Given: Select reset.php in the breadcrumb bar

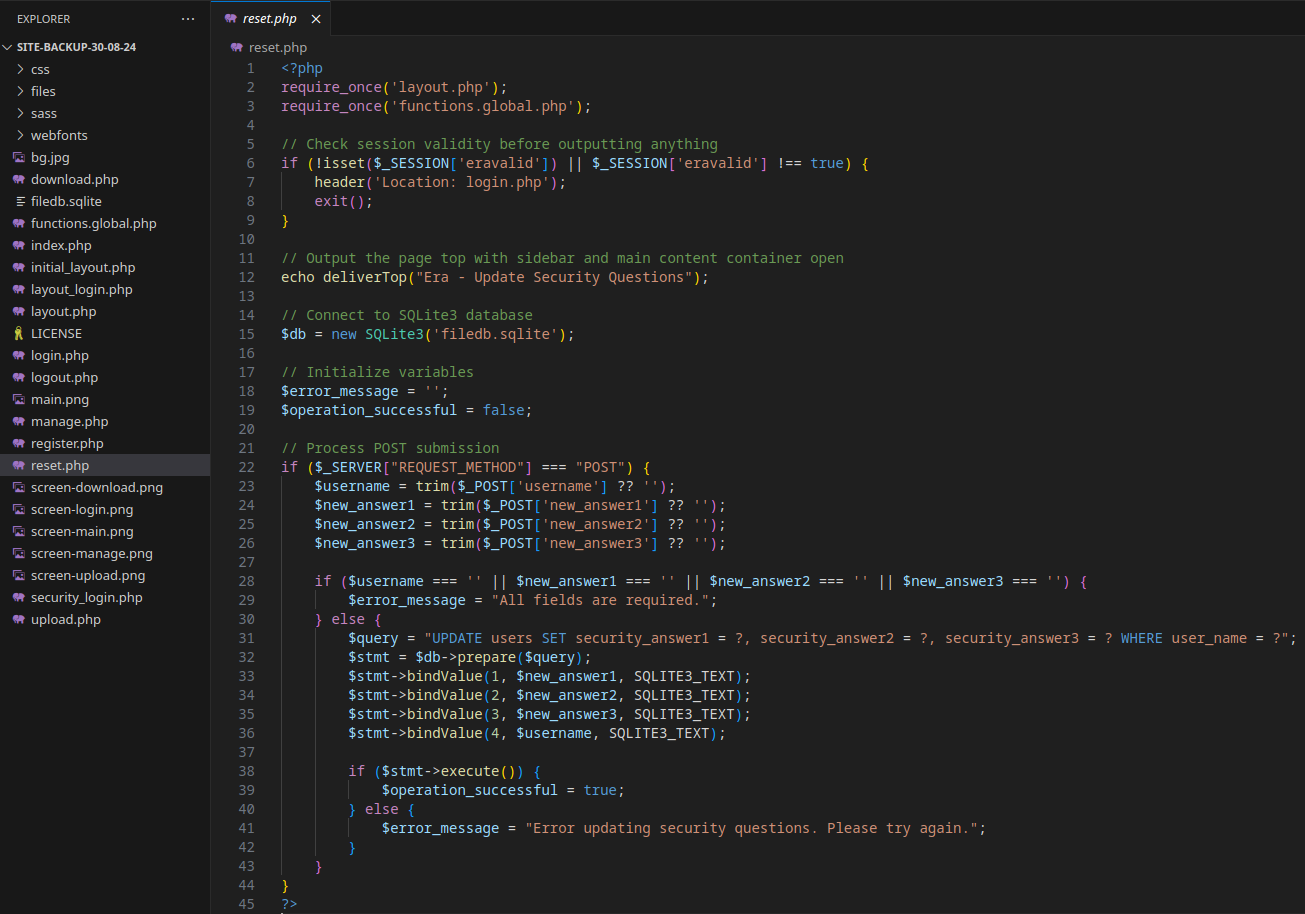Looking at the screenshot, I should tap(277, 47).
